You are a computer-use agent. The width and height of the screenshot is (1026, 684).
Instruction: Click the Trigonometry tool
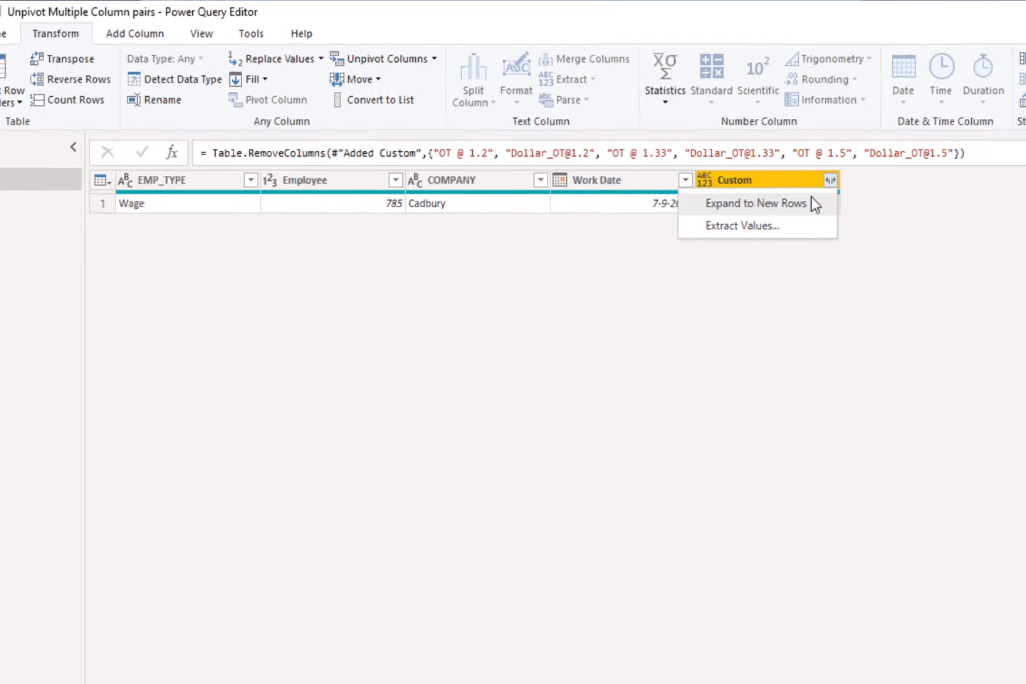tap(828, 59)
